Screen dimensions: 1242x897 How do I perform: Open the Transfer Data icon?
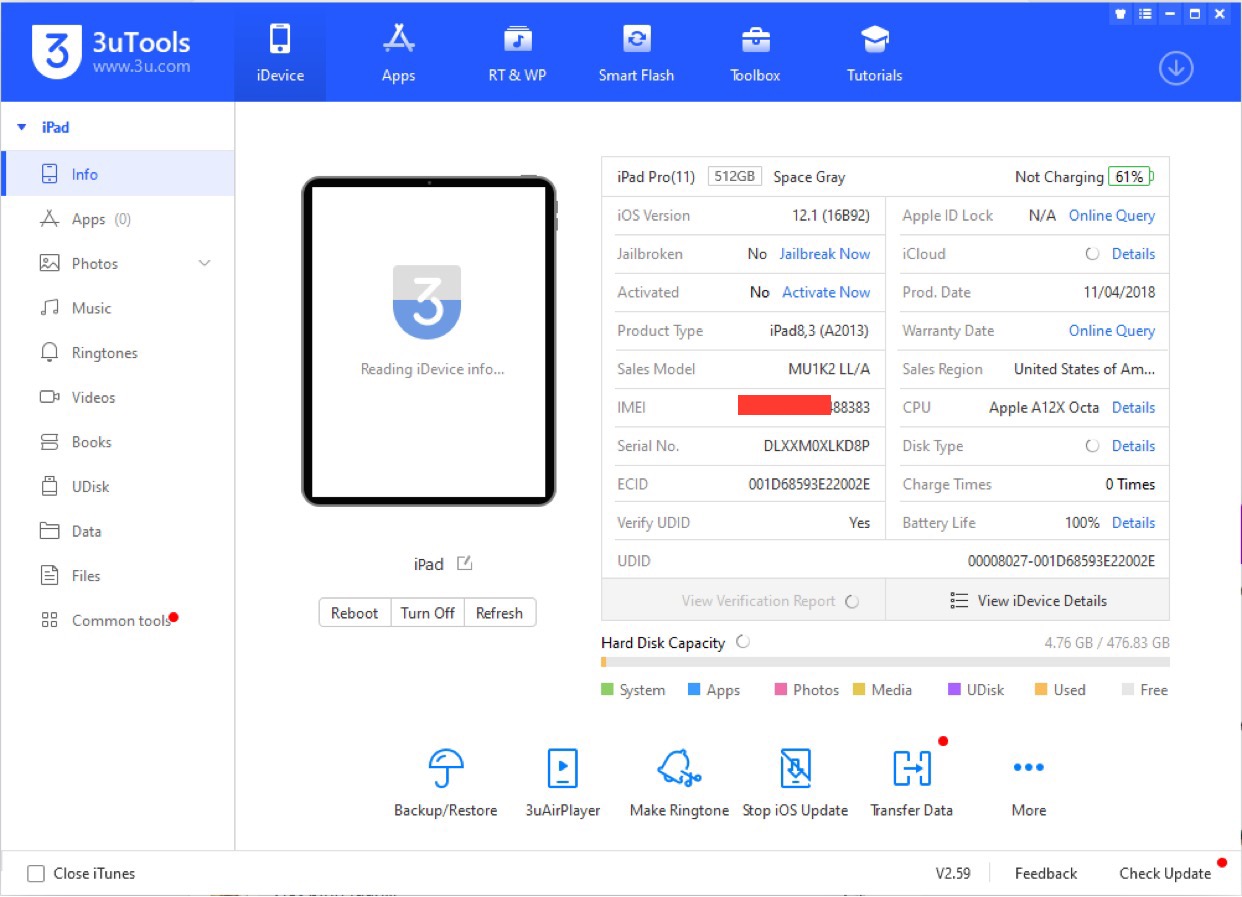[911, 768]
